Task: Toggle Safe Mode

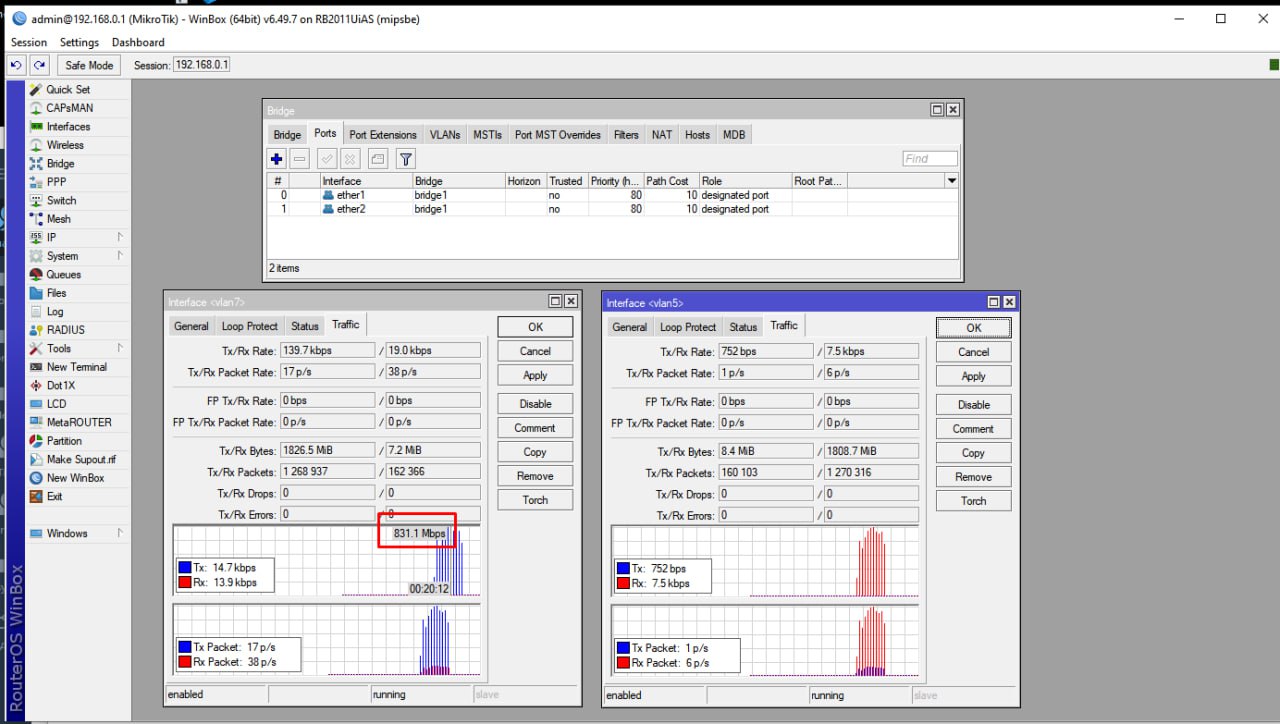Action: pyautogui.click(x=89, y=65)
